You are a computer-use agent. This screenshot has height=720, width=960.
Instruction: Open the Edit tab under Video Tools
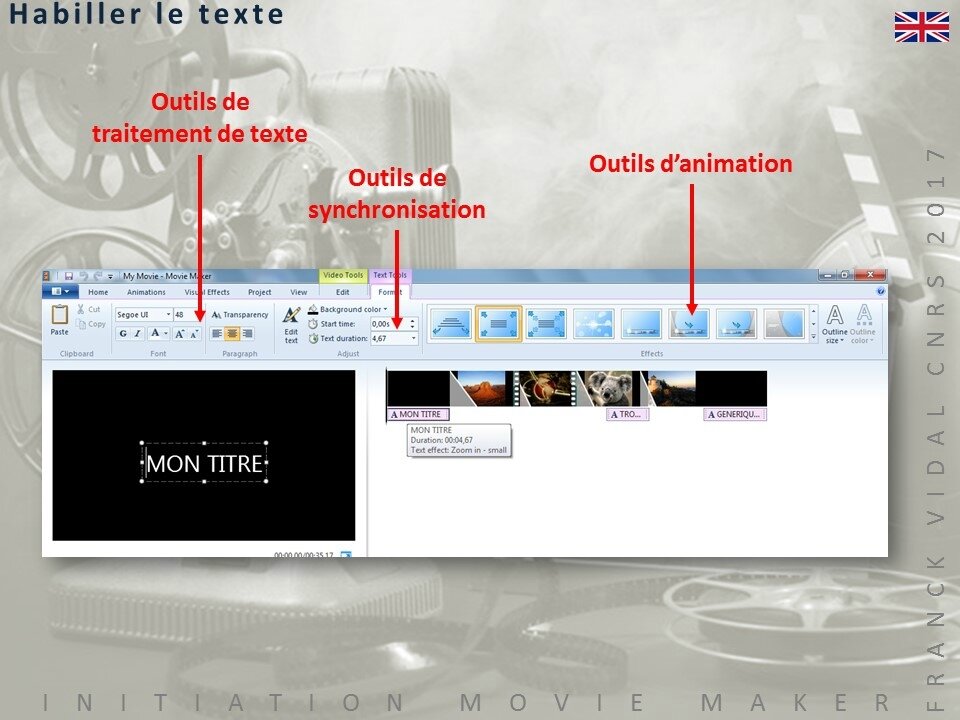click(x=343, y=292)
